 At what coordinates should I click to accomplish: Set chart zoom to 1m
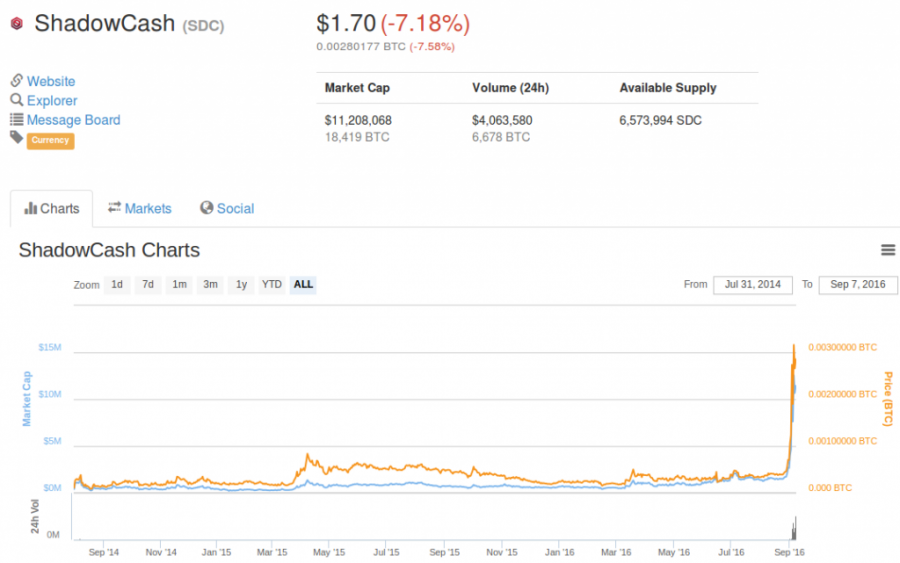coord(180,285)
